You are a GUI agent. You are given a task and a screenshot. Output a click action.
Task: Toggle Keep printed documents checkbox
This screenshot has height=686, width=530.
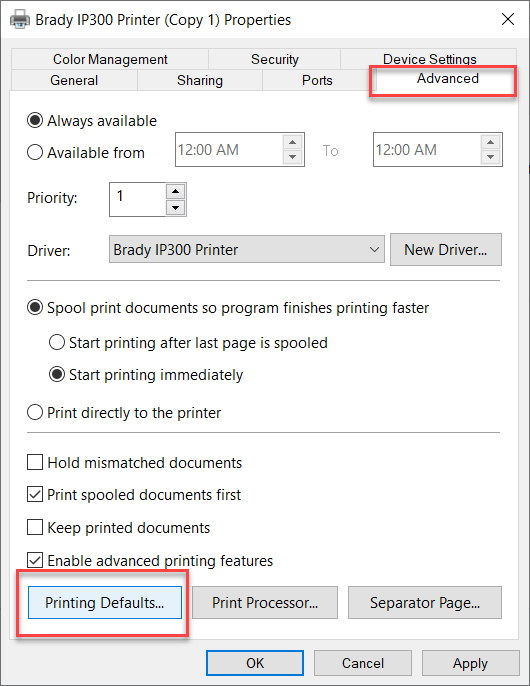coord(35,527)
